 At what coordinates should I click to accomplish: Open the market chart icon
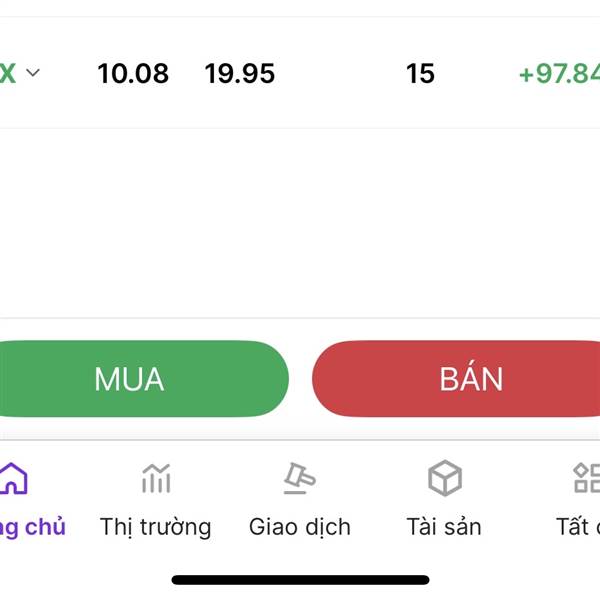click(x=156, y=478)
